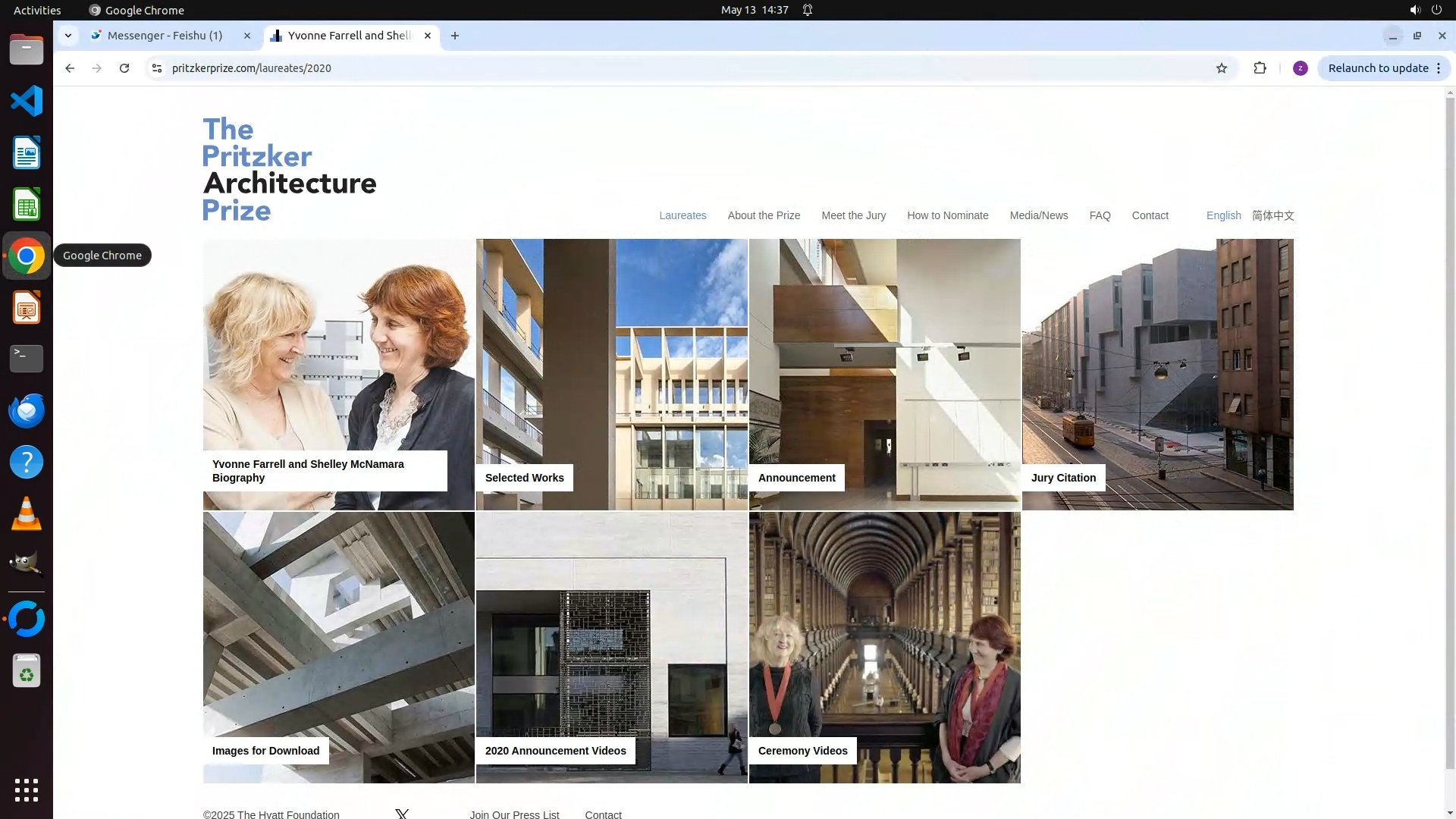Click the Meet the Jury link
1456x819 pixels.
(853, 215)
